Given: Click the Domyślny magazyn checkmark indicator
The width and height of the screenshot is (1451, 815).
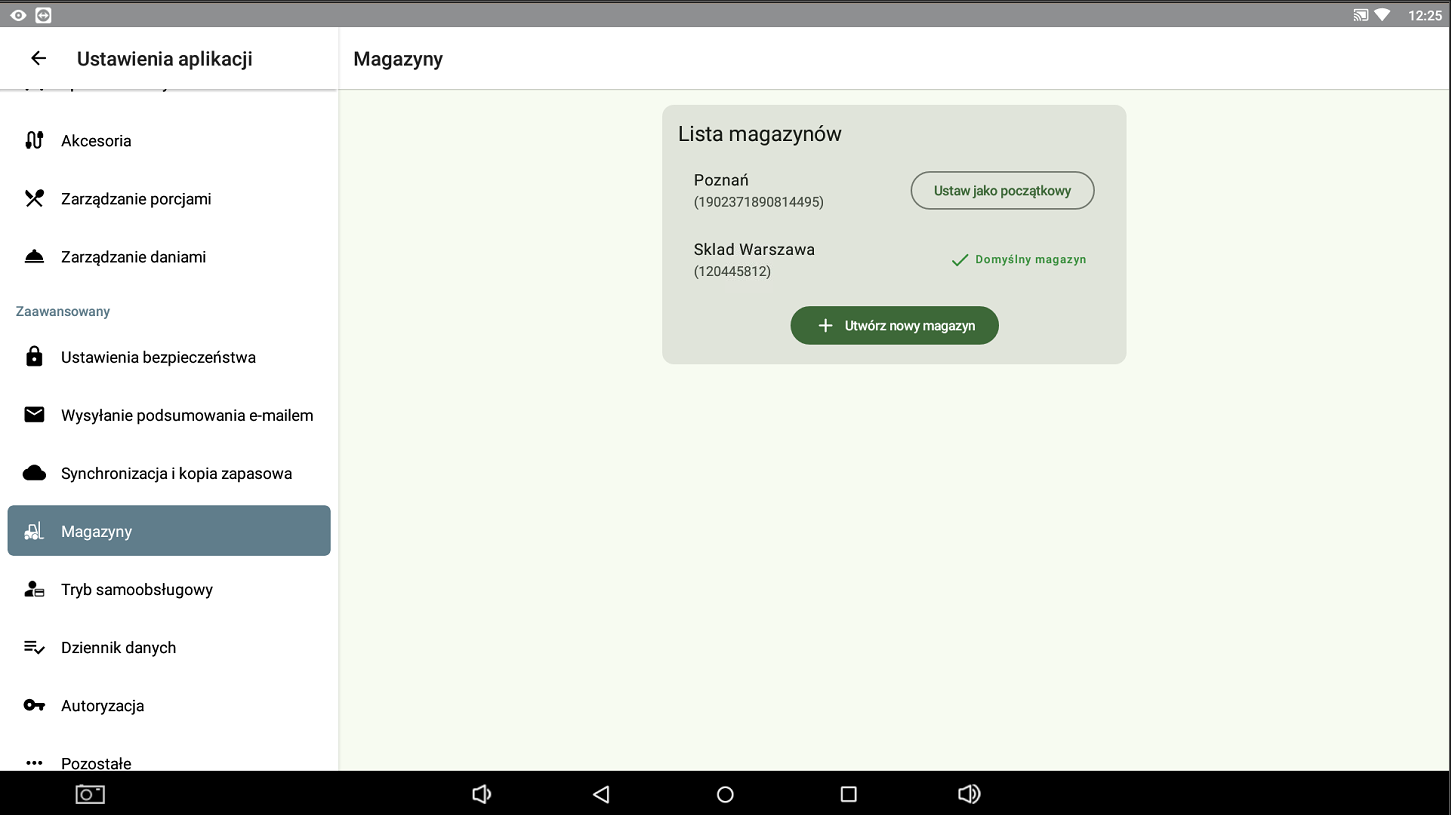Looking at the screenshot, I should 960,260.
